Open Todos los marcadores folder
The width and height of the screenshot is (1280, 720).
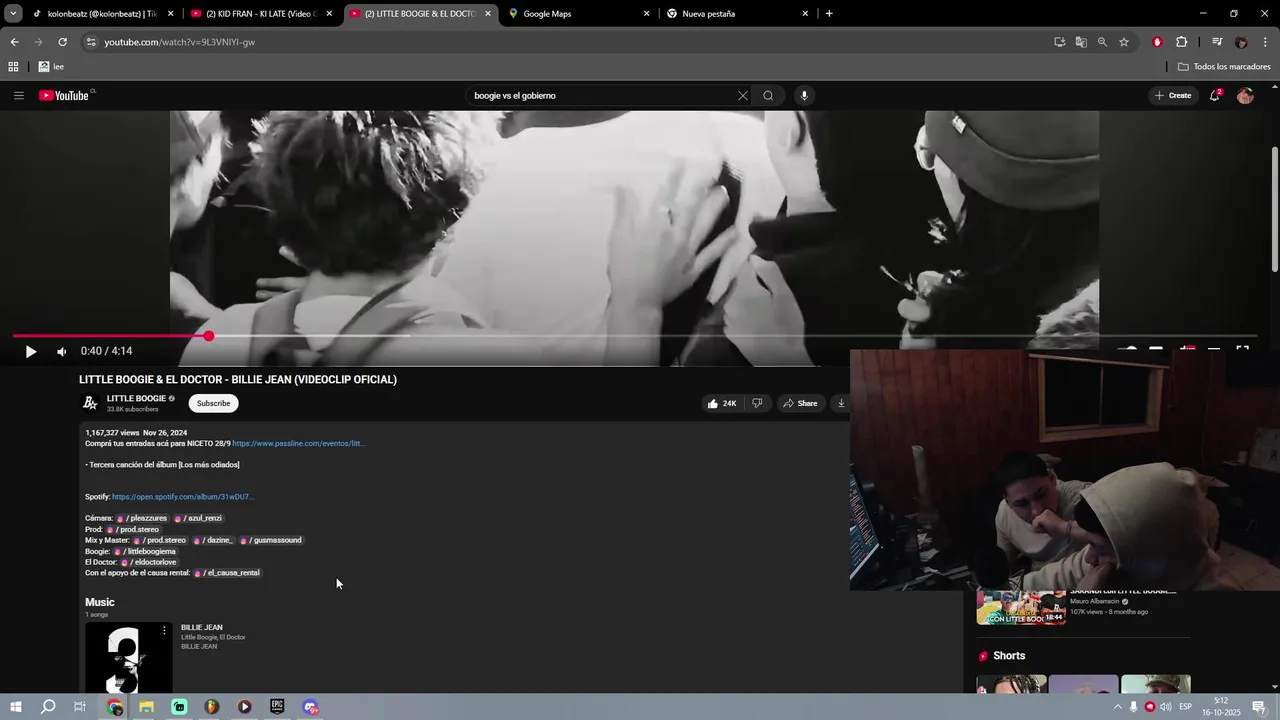[1224, 67]
